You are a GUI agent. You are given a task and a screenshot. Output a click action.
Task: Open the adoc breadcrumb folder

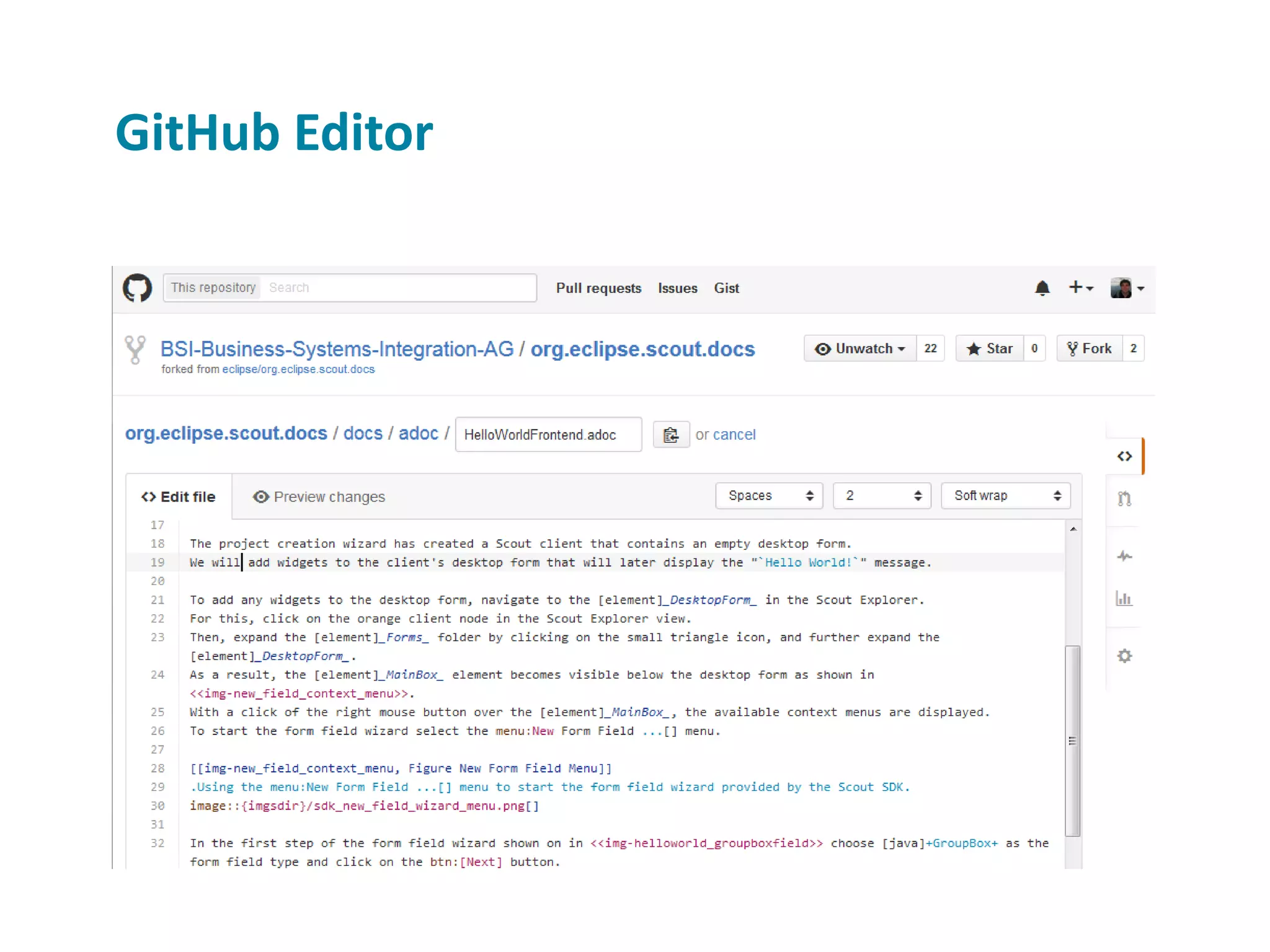pos(418,433)
